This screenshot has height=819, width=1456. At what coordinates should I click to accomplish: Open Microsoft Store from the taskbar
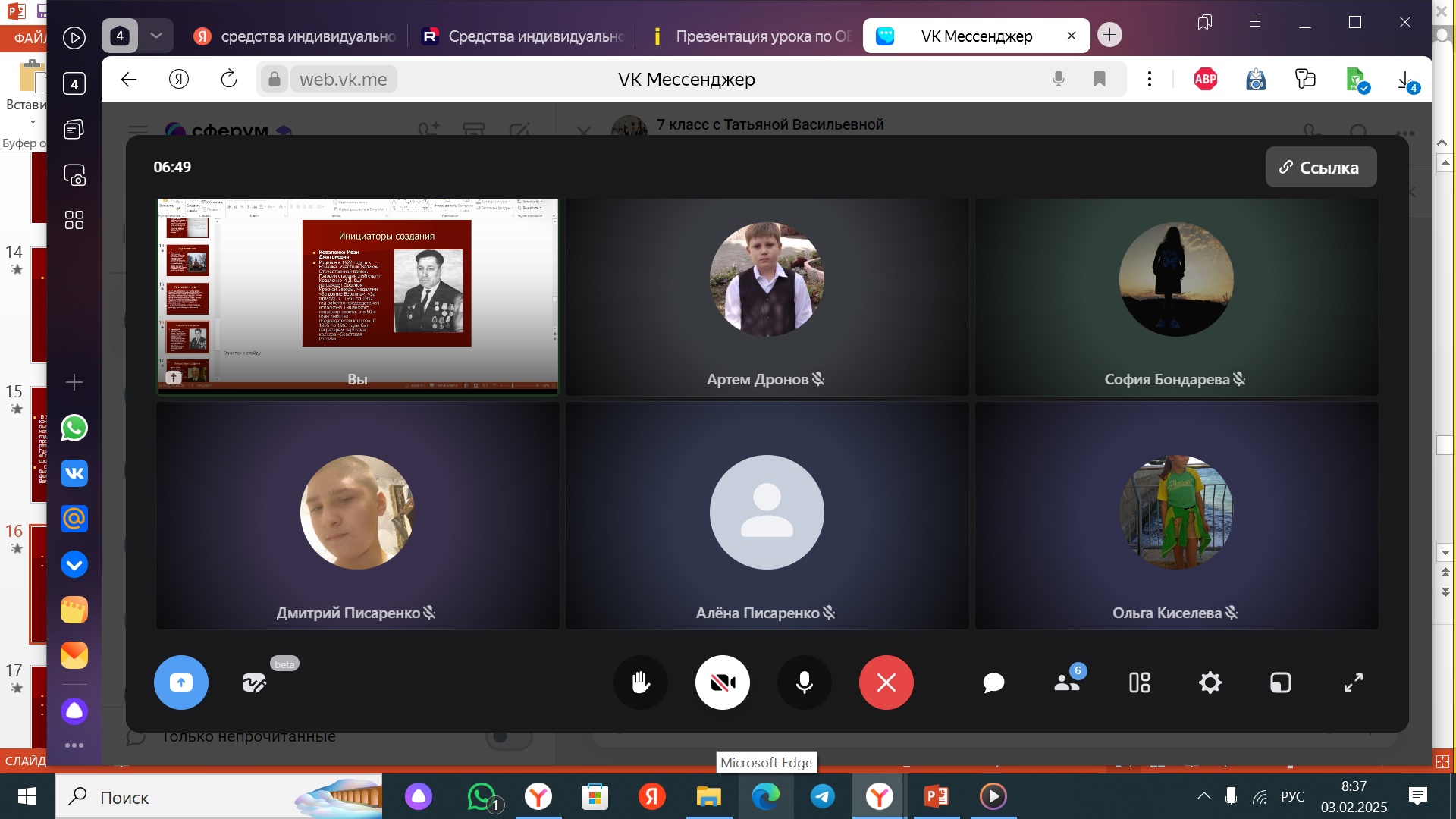(595, 796)
